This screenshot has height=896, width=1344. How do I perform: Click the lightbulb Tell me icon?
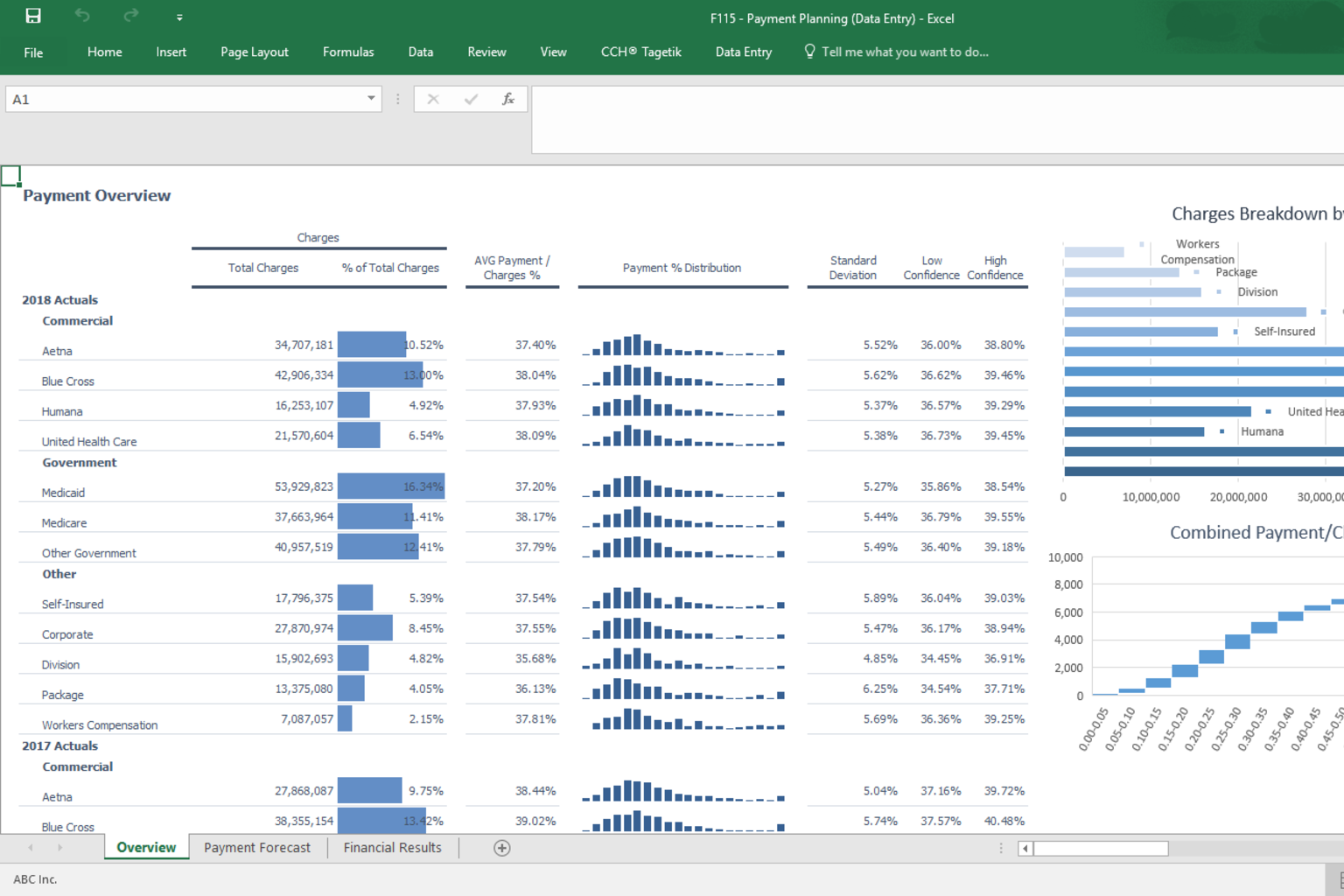[x=809, y=52]
